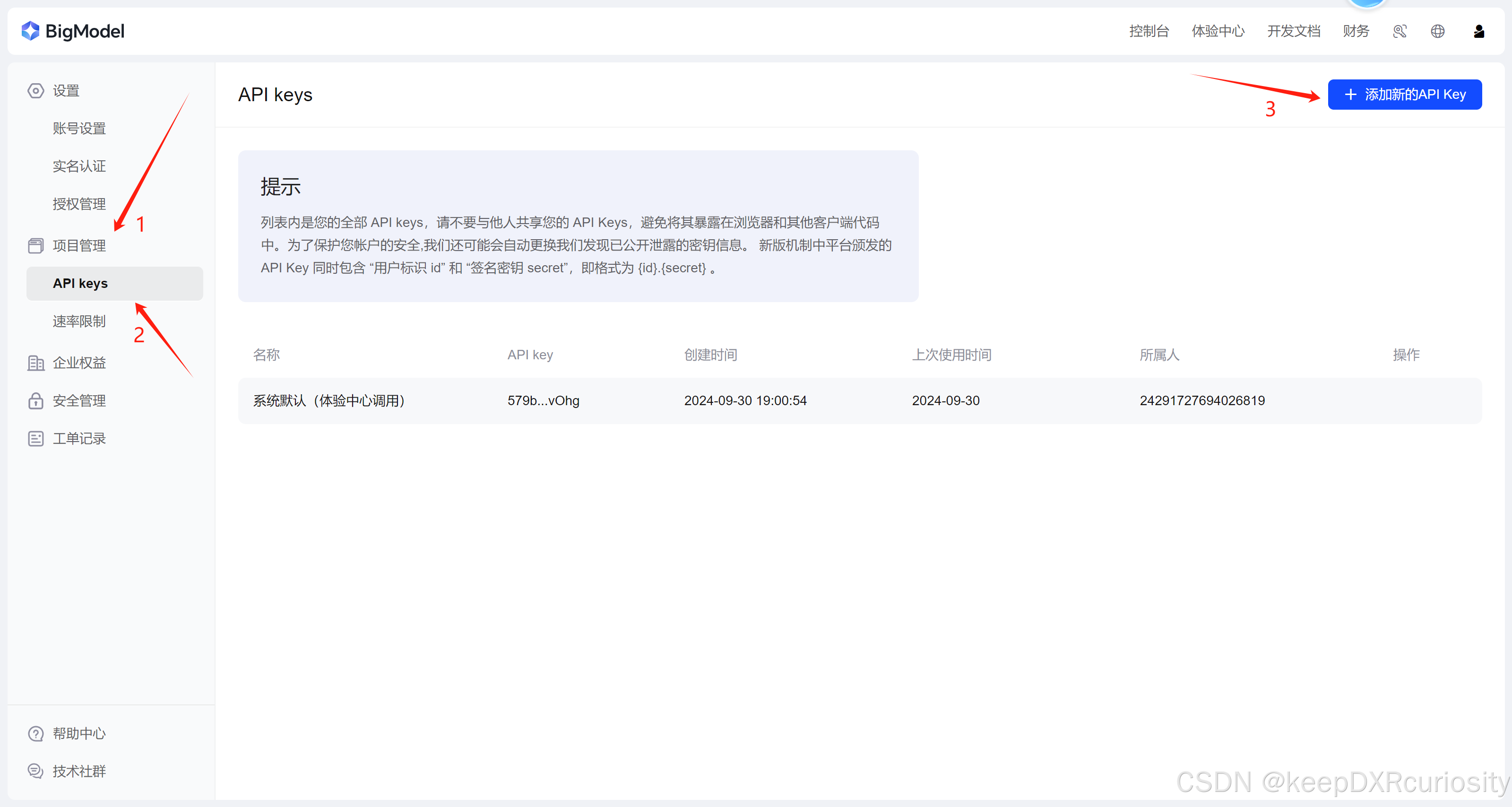Image resolution: width=1512 pixels, height=807 pixels.
Task: Click the 工单记录 list icon
Action: click(x=36, y=438)
